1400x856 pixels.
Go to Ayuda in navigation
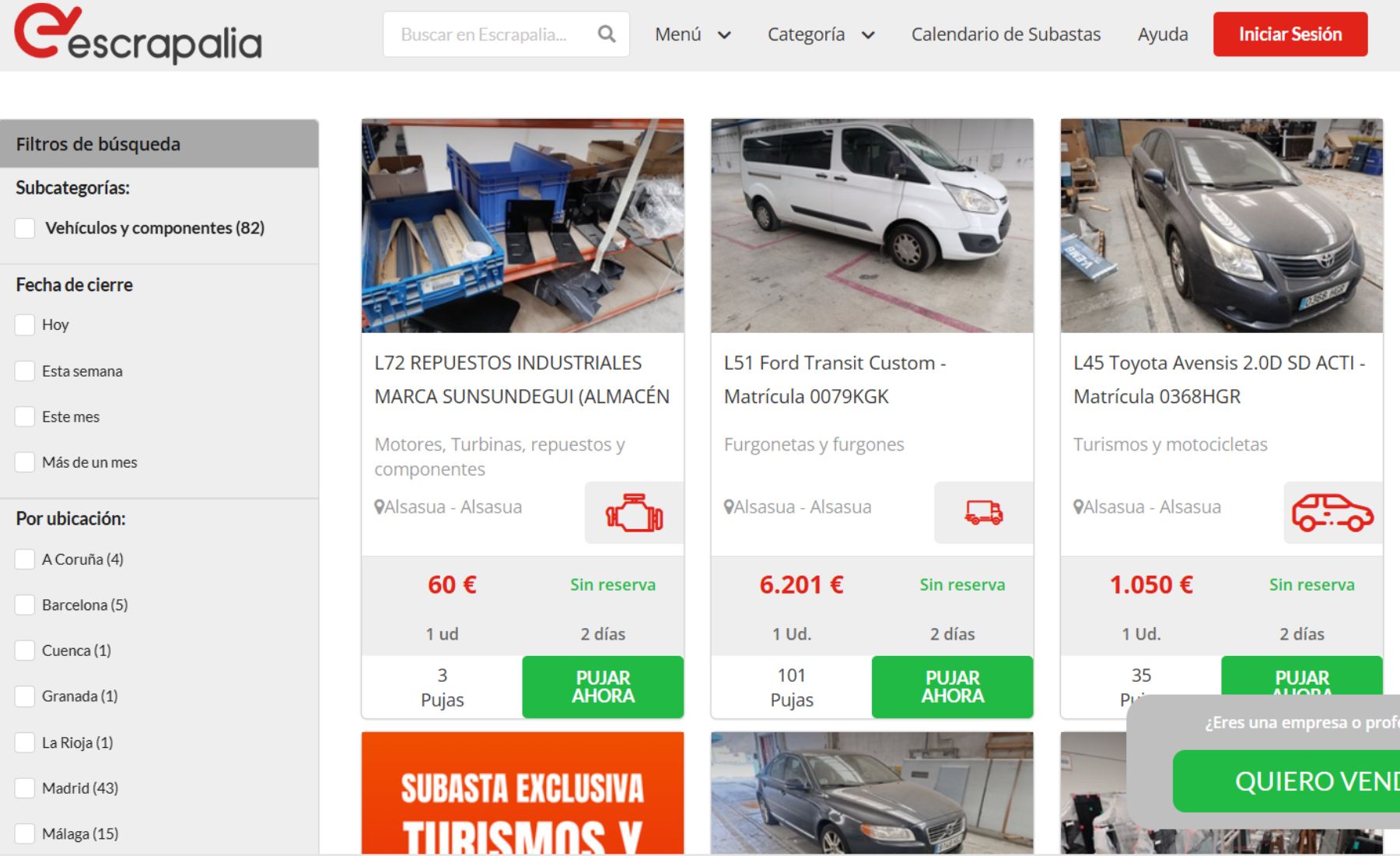[x=1162, y=34]
